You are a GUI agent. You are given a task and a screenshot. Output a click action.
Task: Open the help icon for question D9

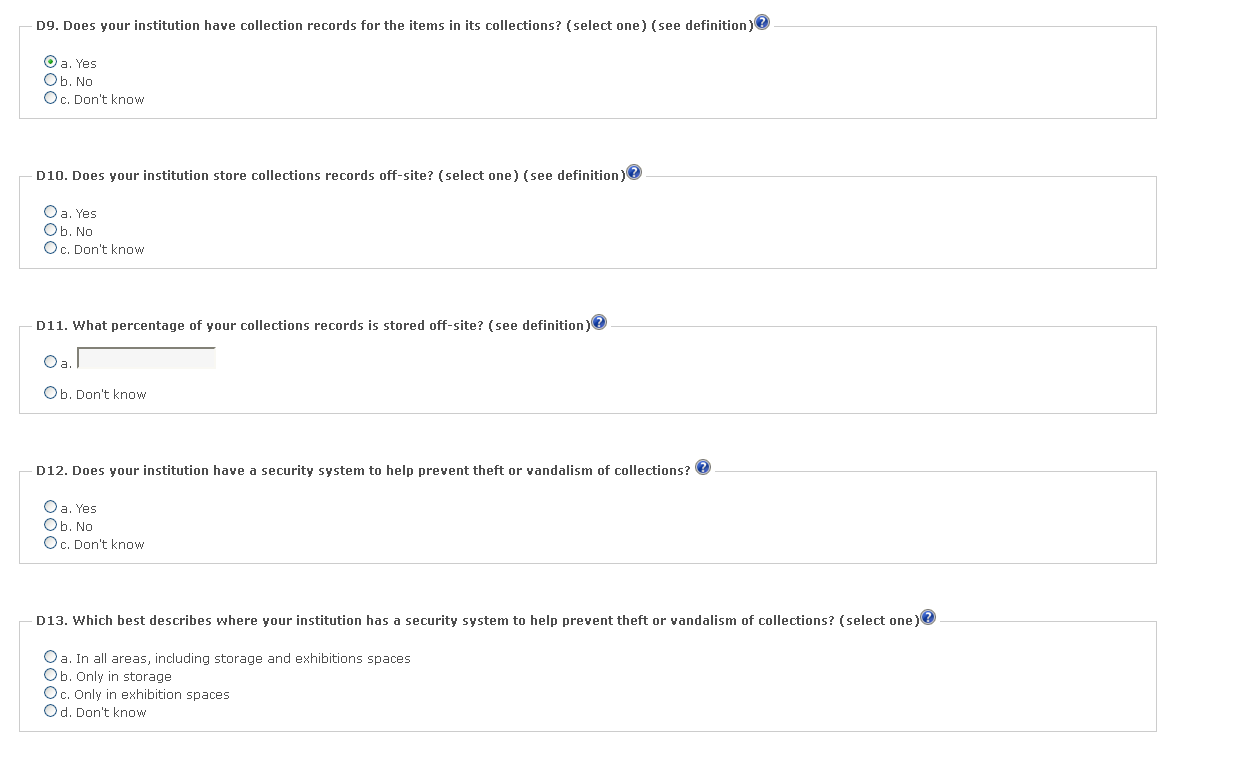click(762, 23)
